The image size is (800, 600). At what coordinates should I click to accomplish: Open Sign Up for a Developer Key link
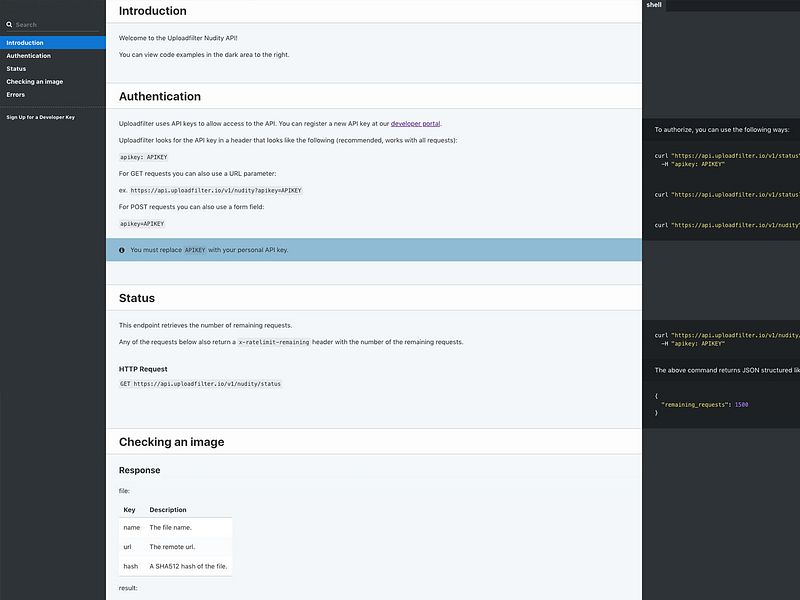(40, 117)
